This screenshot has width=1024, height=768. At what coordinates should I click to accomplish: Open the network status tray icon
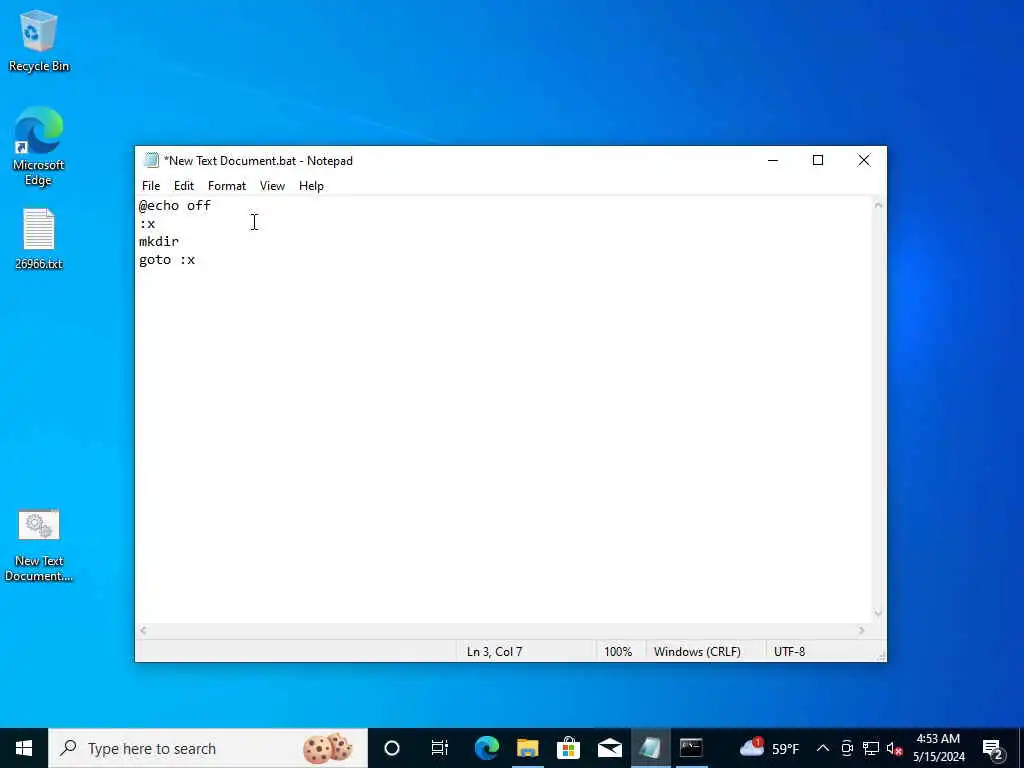(x=871, y=748)
